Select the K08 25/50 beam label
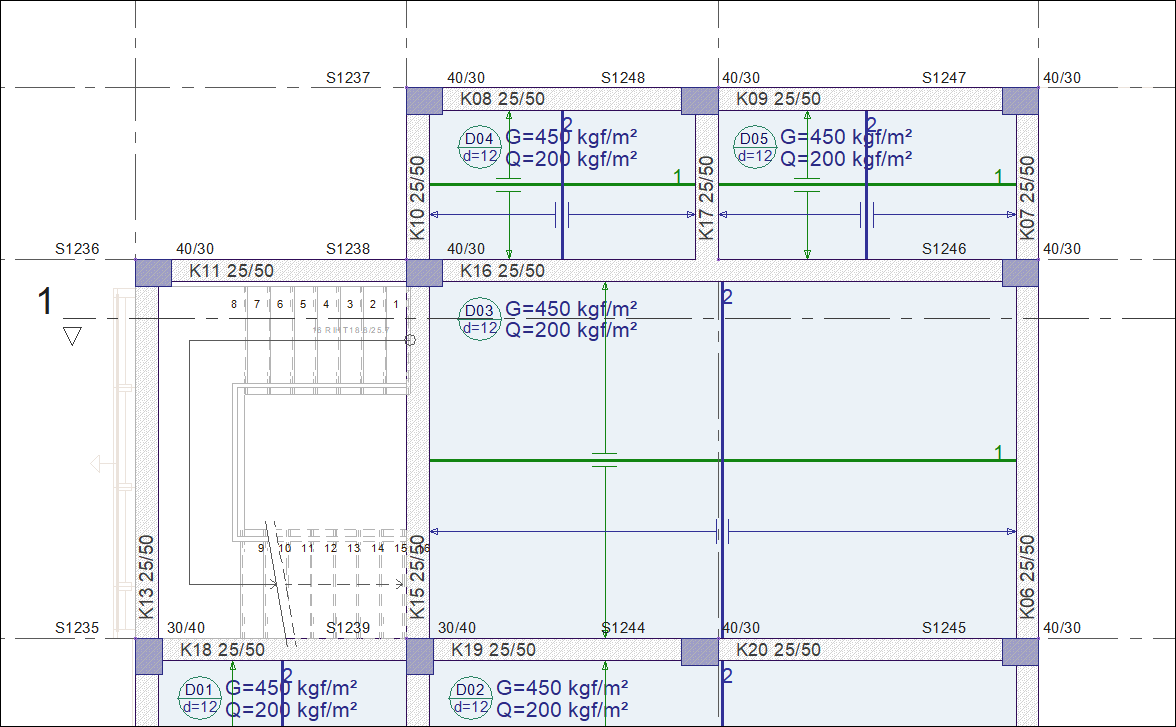This screenshot has width=1176, height=727. [x=502, y=99]
